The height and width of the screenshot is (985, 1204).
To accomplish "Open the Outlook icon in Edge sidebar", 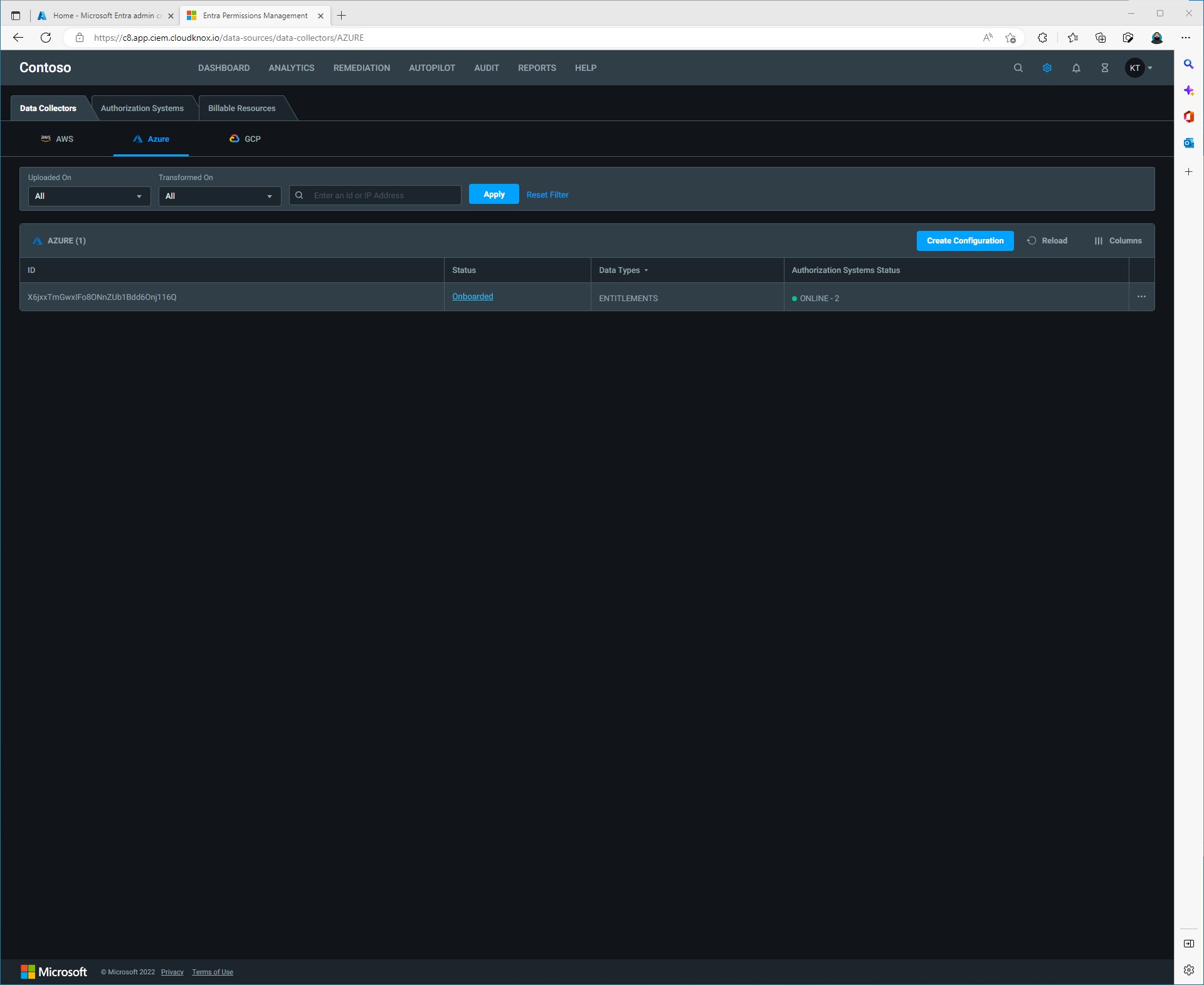I will click(1188, 143).
